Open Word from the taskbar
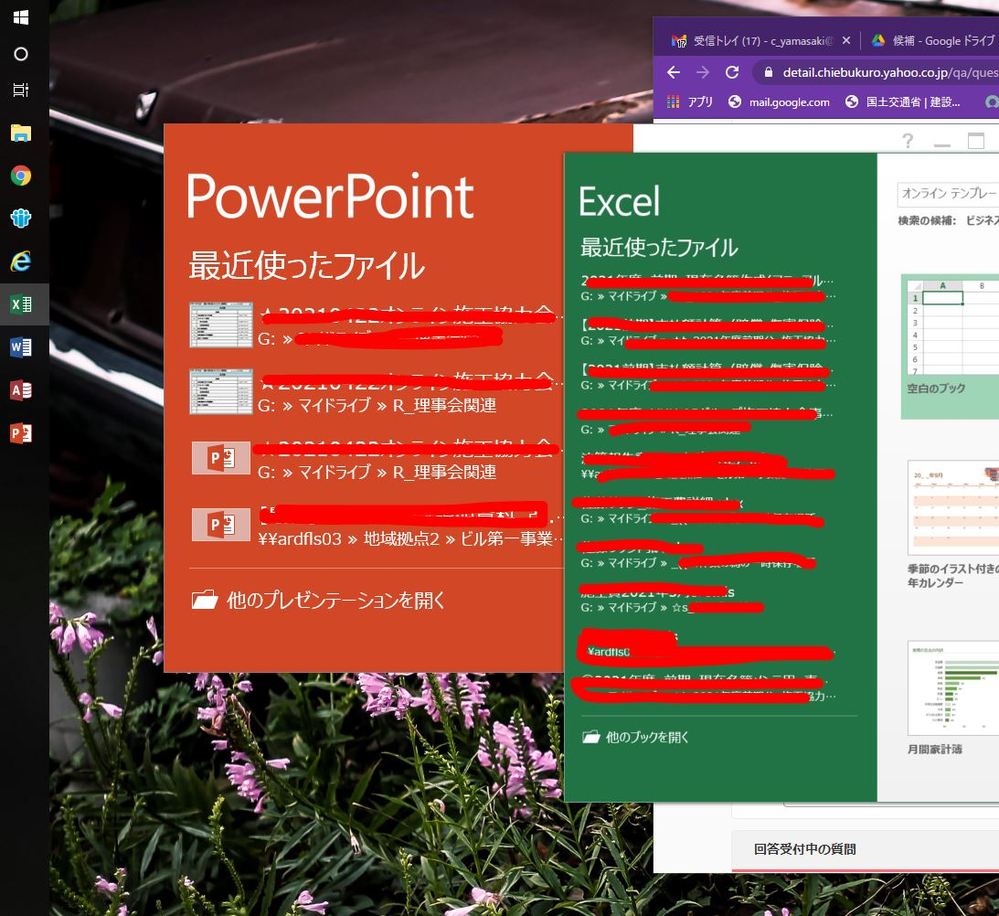Image resolution: width=999 pixels, height=916 pixels. [x=21, y=347]
